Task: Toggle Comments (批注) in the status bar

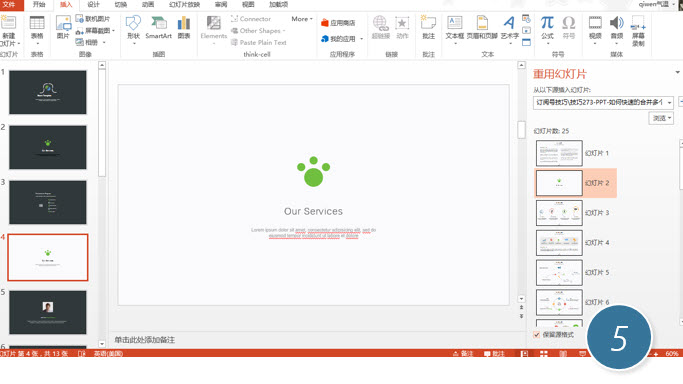Action: pos(494,354)
